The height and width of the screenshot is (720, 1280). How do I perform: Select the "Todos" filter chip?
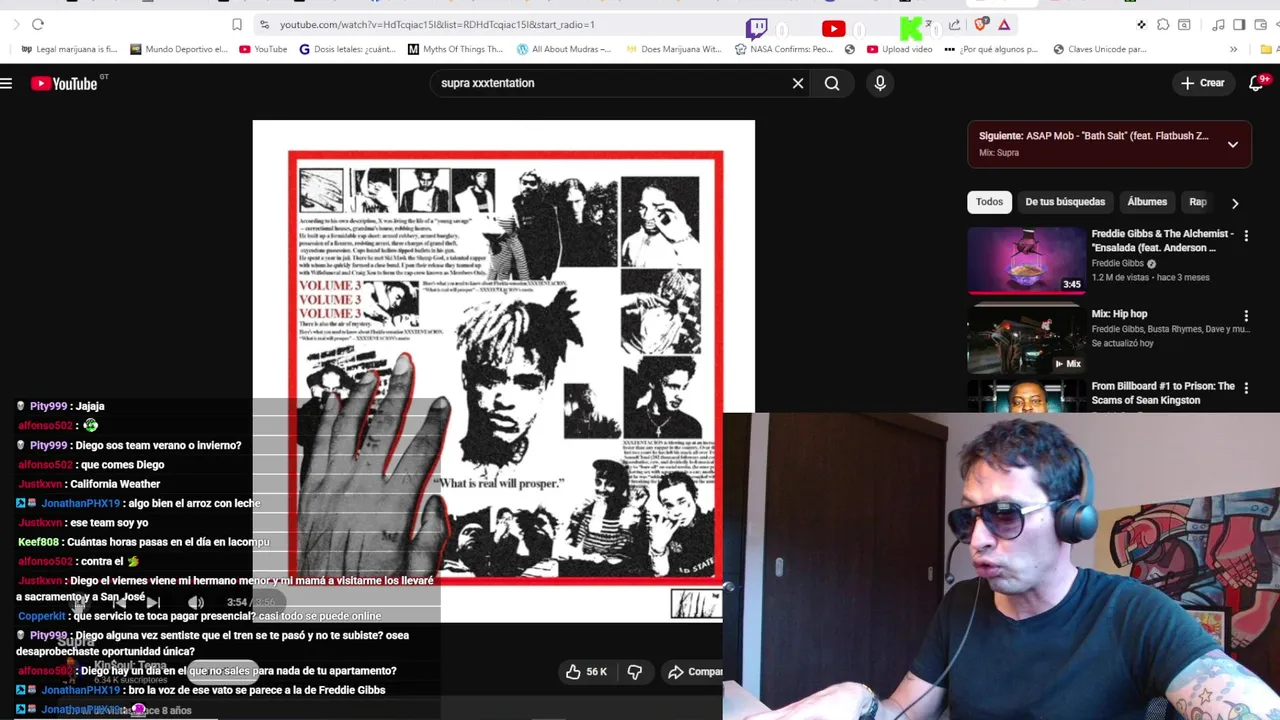pos(989,202)
